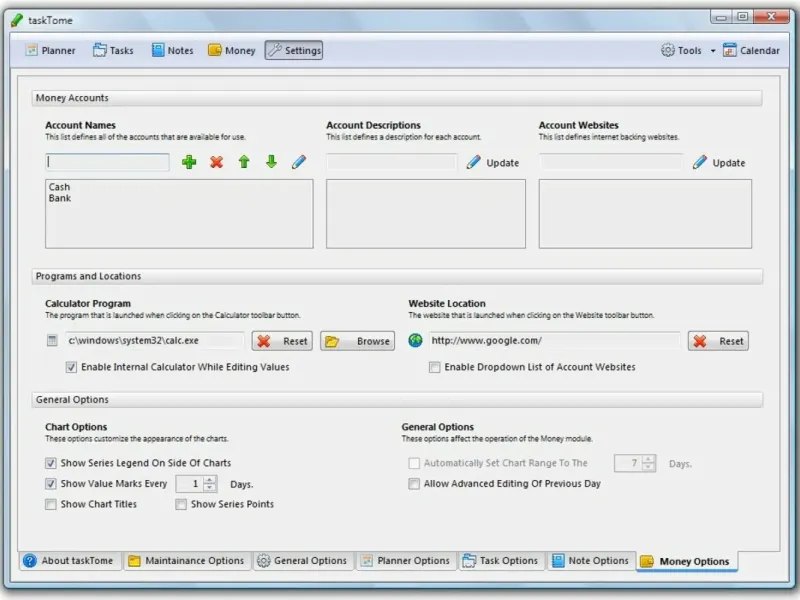800x600 pixels.
Task: Click the calculator path field showing calc.exe
Action: click(x=155, y=340)
